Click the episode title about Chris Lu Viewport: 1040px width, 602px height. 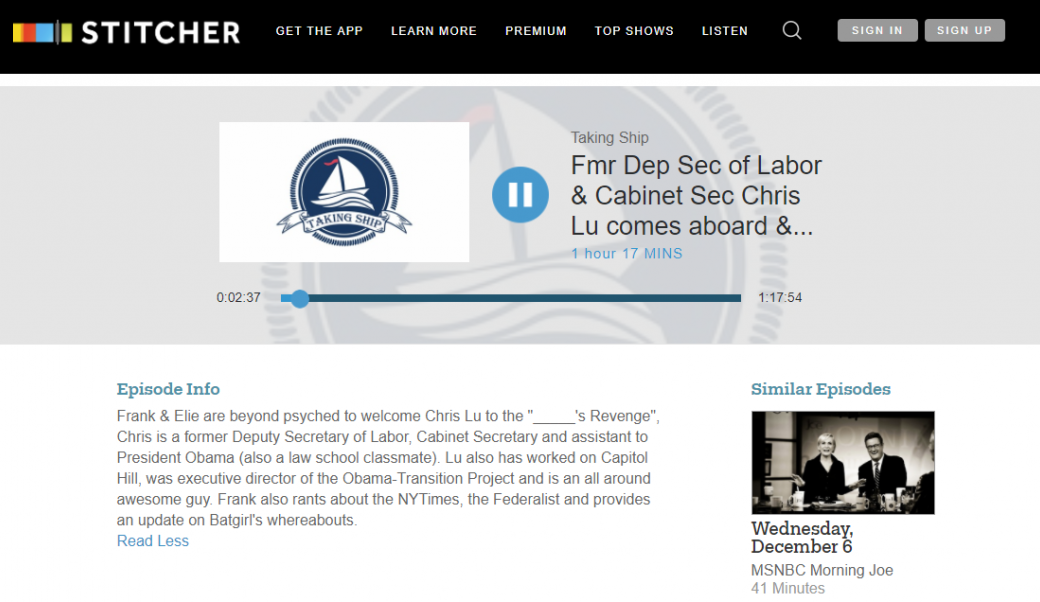pyautogui.click(x=696, y=196)
